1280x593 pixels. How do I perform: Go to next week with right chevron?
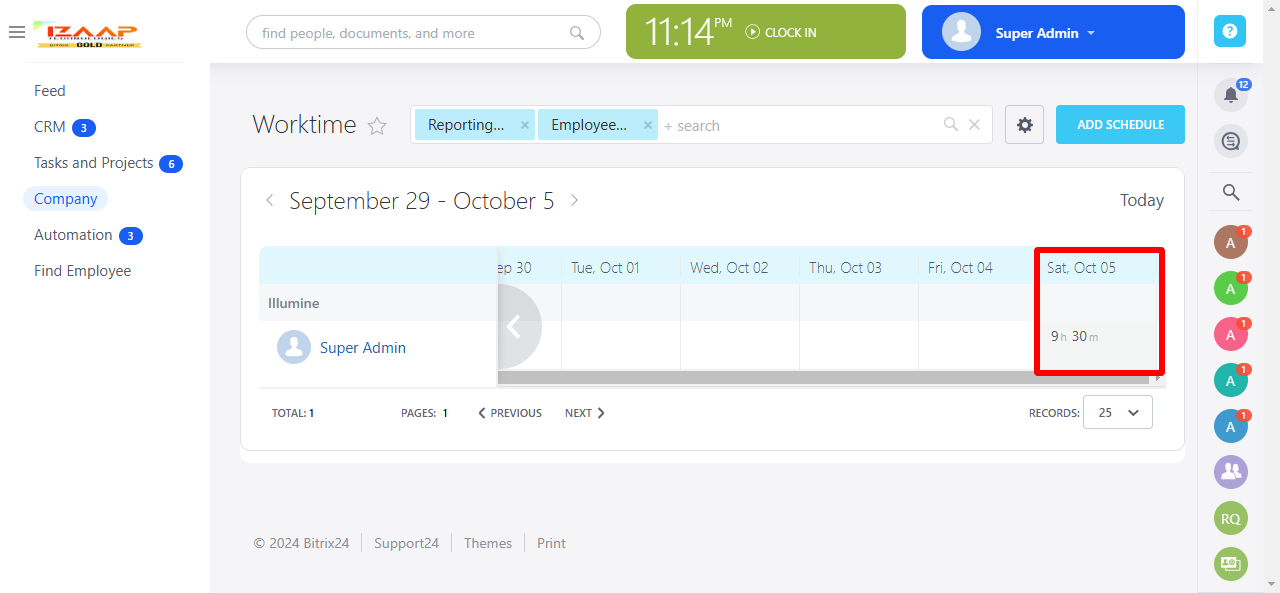coord(574,200)
